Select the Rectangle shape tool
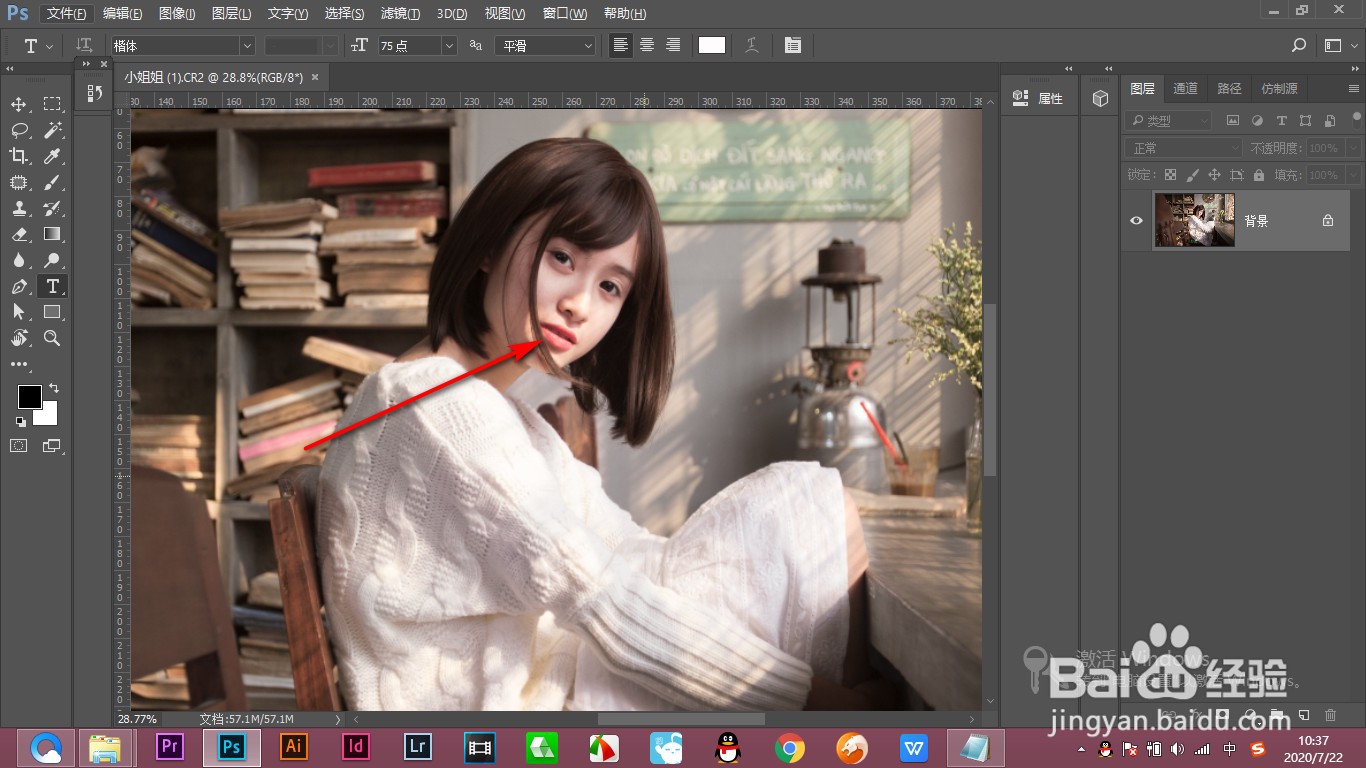The image size is (1366, 768). tap(52, 312)
